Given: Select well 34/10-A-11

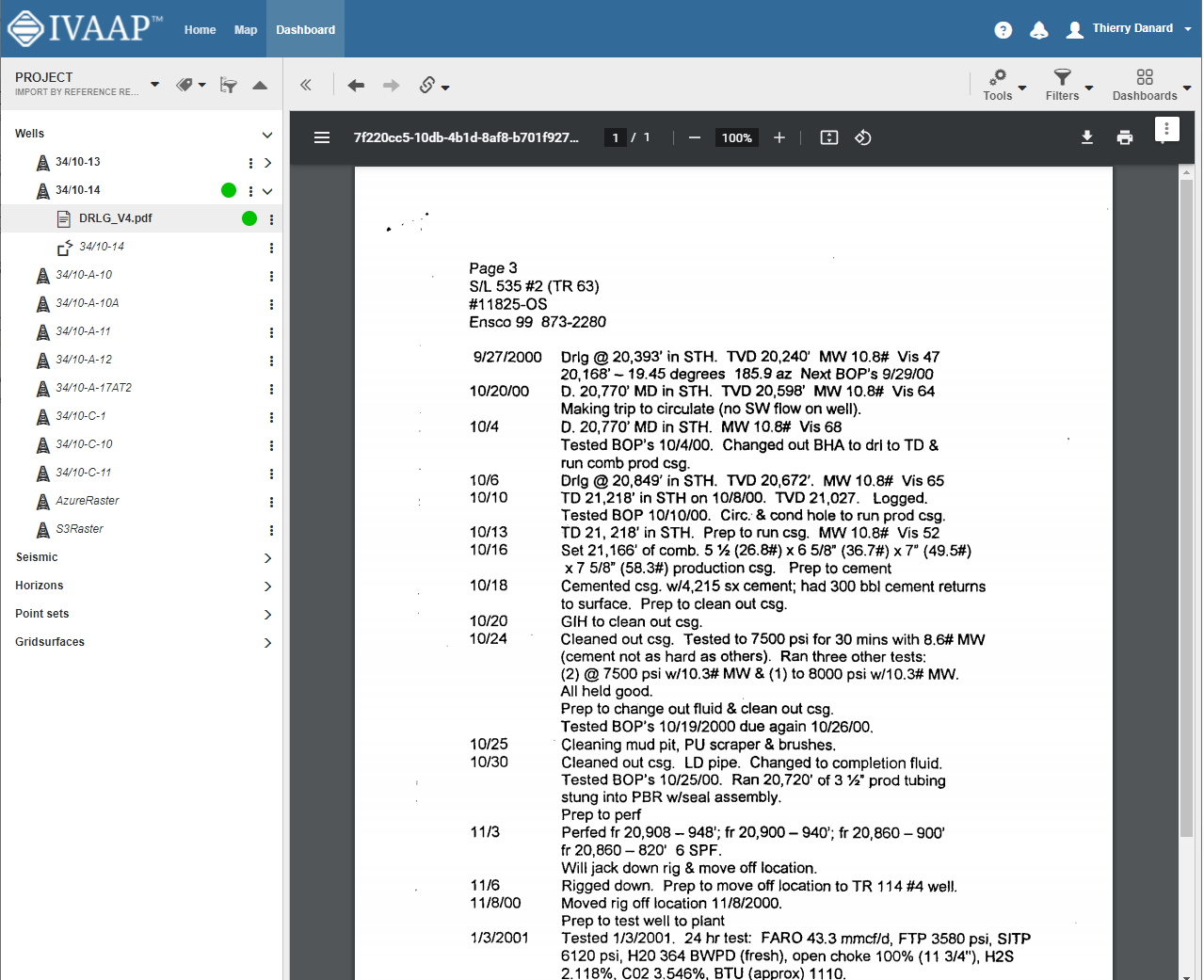Looking at the screenshot, I should [x=83, y=331].
